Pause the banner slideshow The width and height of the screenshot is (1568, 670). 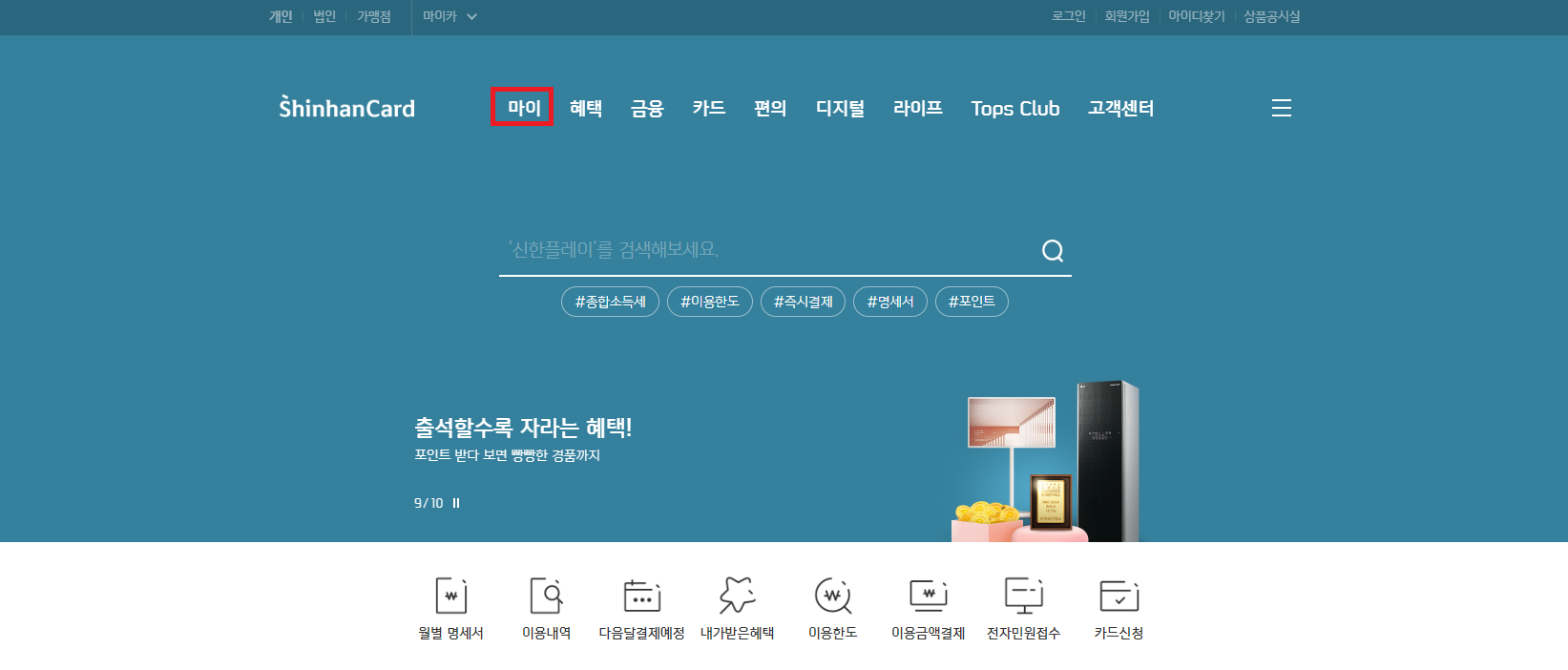point(456,503)
